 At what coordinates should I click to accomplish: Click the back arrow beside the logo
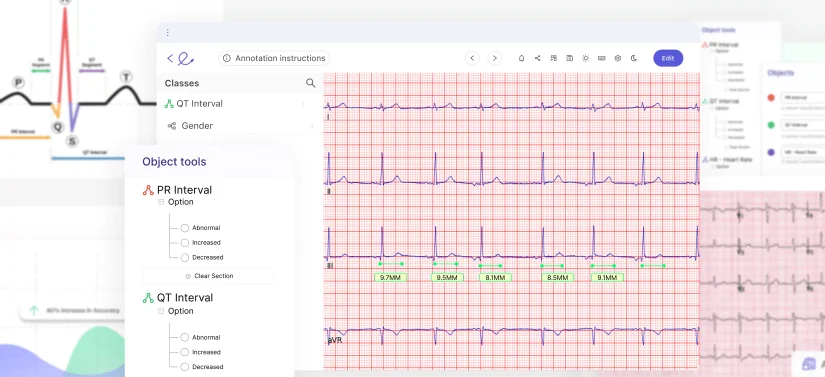(x=170, y=58)
